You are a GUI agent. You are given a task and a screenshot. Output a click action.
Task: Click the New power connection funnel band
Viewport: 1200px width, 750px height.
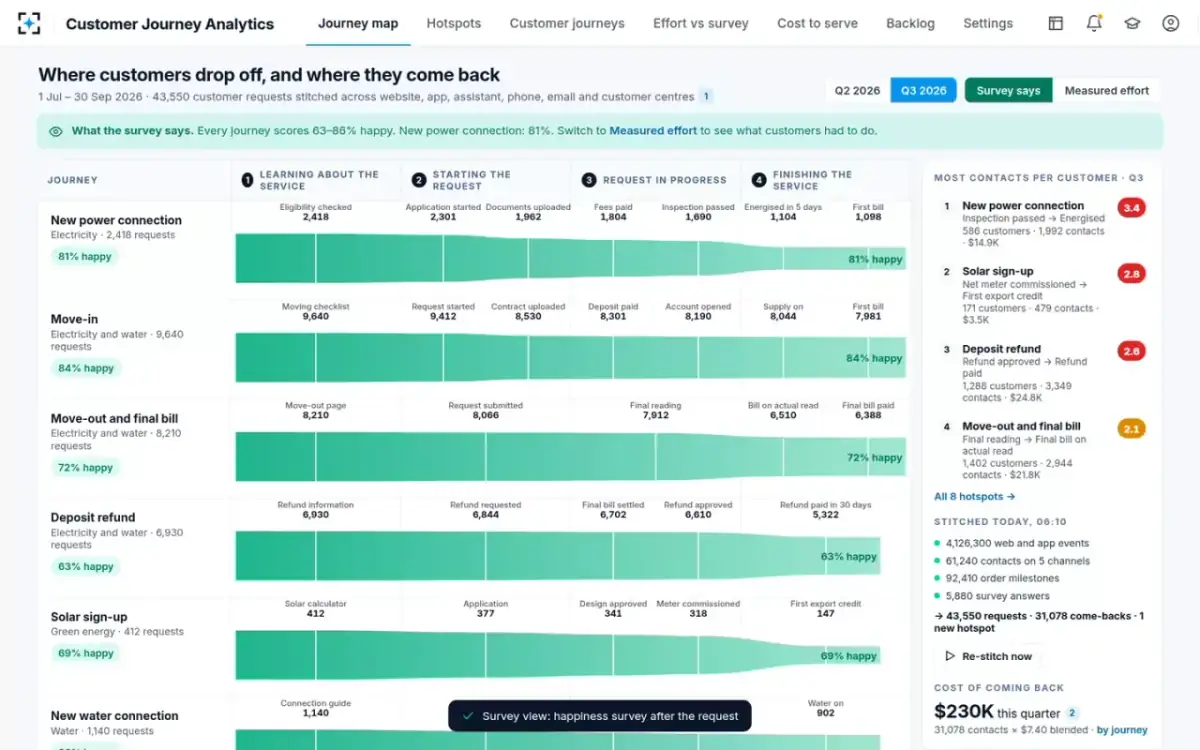(x=570, y=258)
